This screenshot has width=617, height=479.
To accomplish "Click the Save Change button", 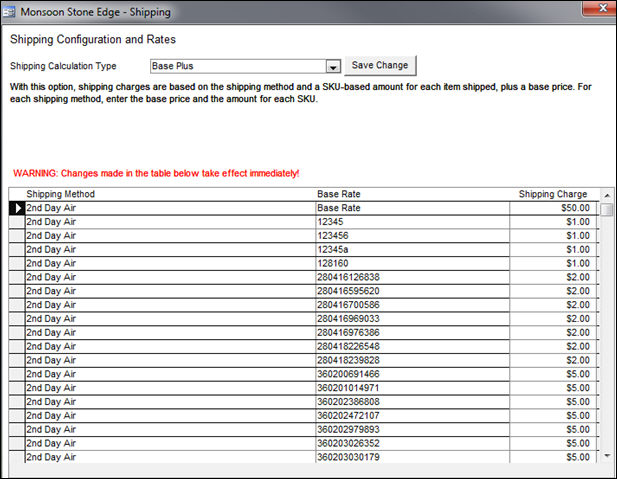I will point(380,65).
